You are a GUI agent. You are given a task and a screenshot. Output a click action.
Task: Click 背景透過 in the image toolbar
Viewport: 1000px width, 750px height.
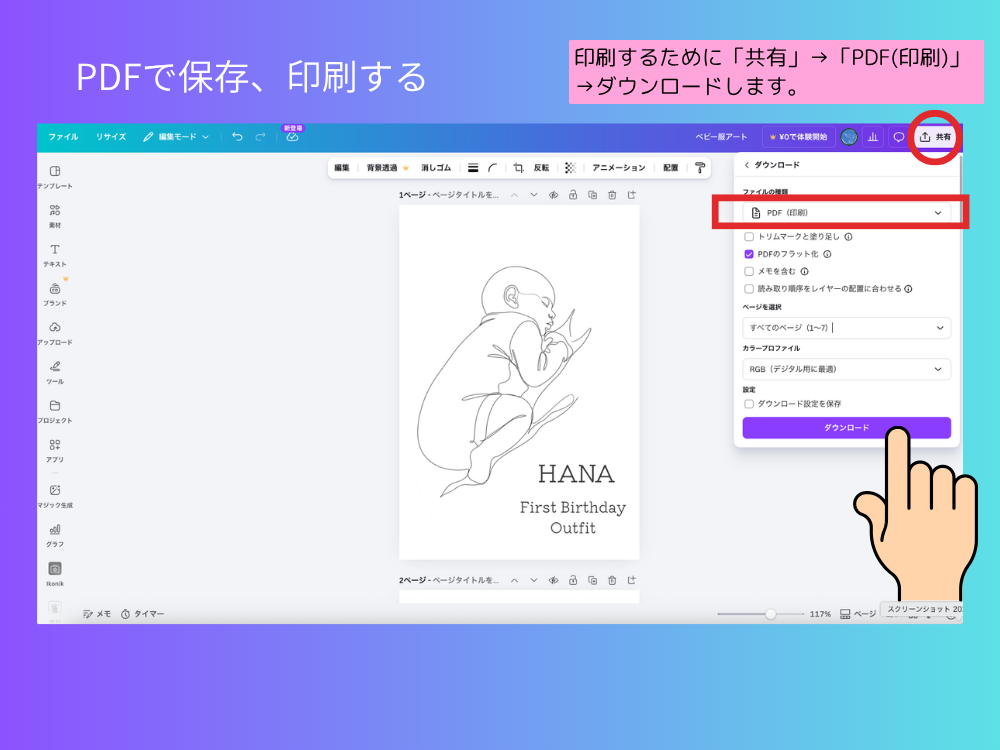(x=387, y=168)
